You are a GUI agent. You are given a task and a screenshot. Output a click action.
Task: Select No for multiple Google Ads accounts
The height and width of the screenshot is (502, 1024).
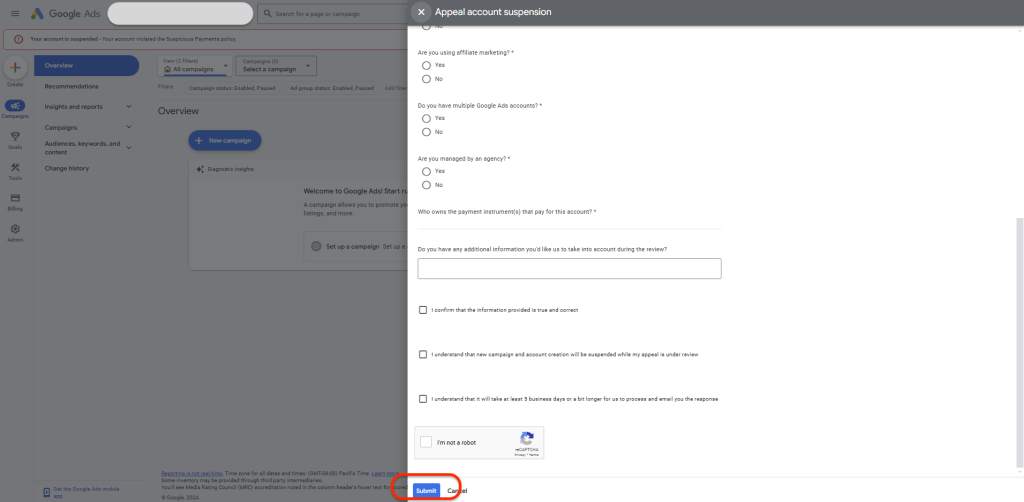coord(427,132)
